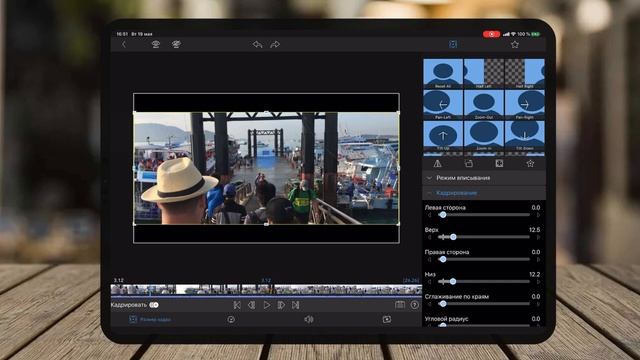
Task: Redo the last edit
Action: pyautogui.click(x=275, y=44)
